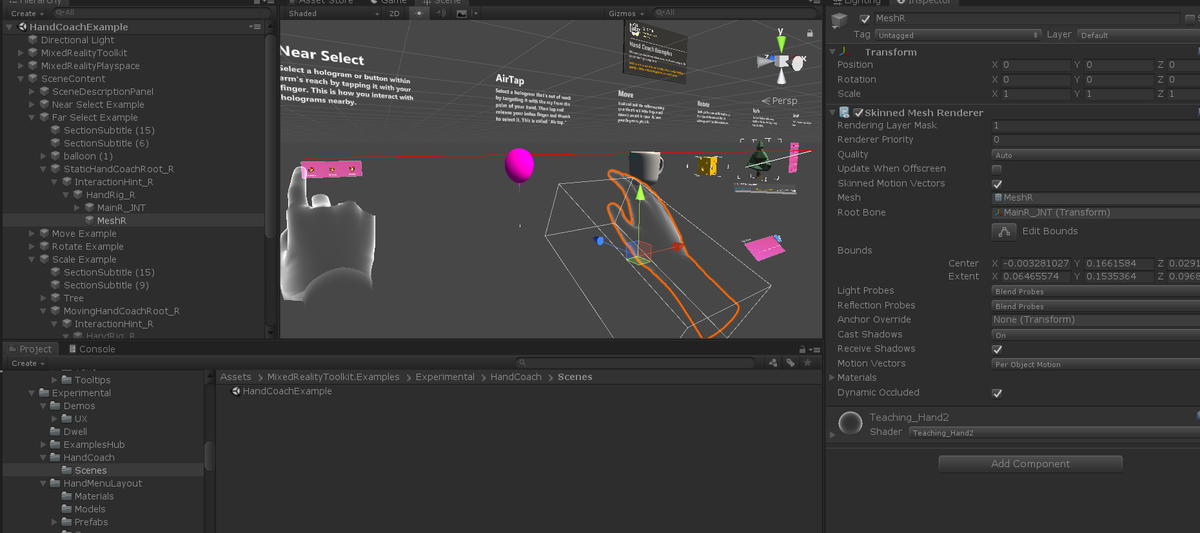This screenshot has height=533, width=1200.
Task: Toggle the MeshR active checkbox
Action: (865, 19)
